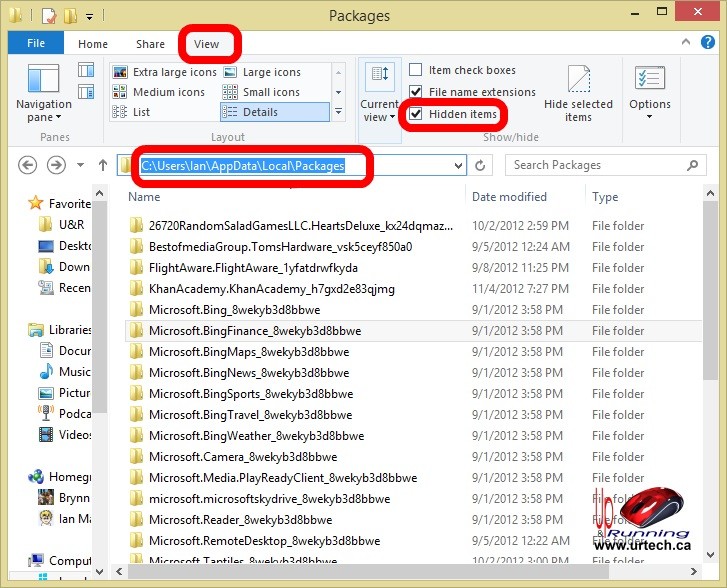Enable Item check boxes

tap(416, 70)
